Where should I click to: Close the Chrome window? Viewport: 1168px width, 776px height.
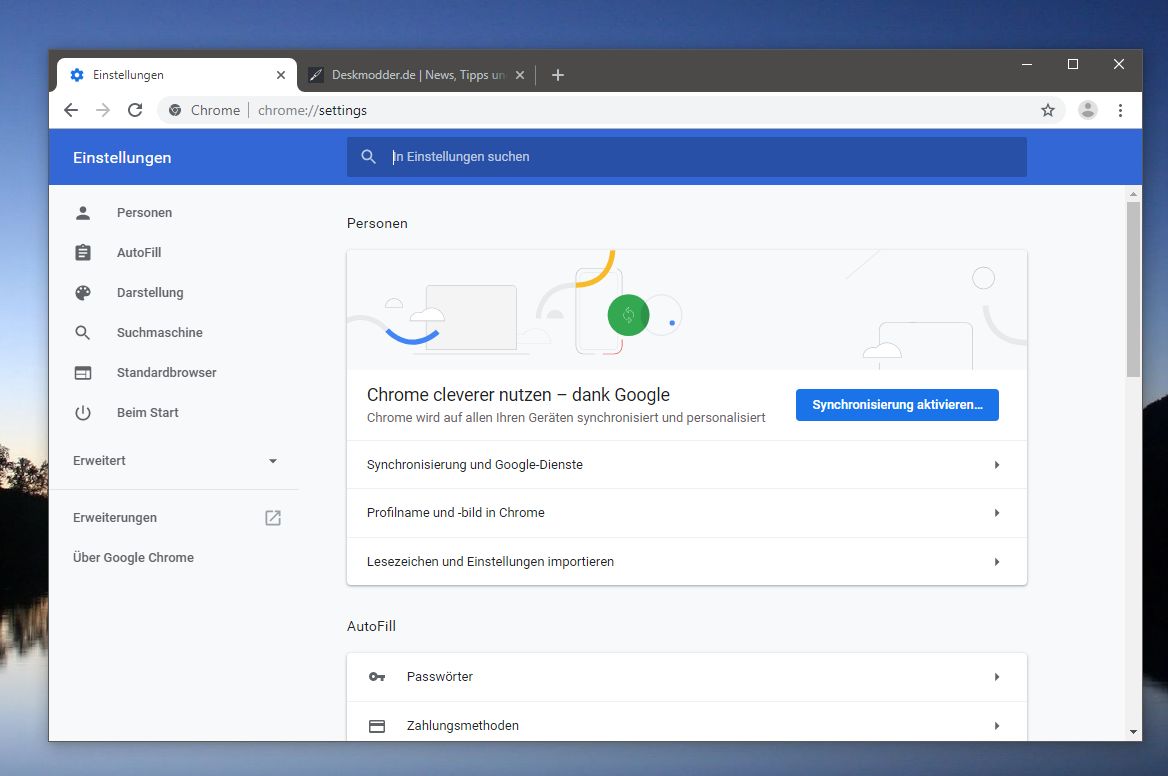1119,65
